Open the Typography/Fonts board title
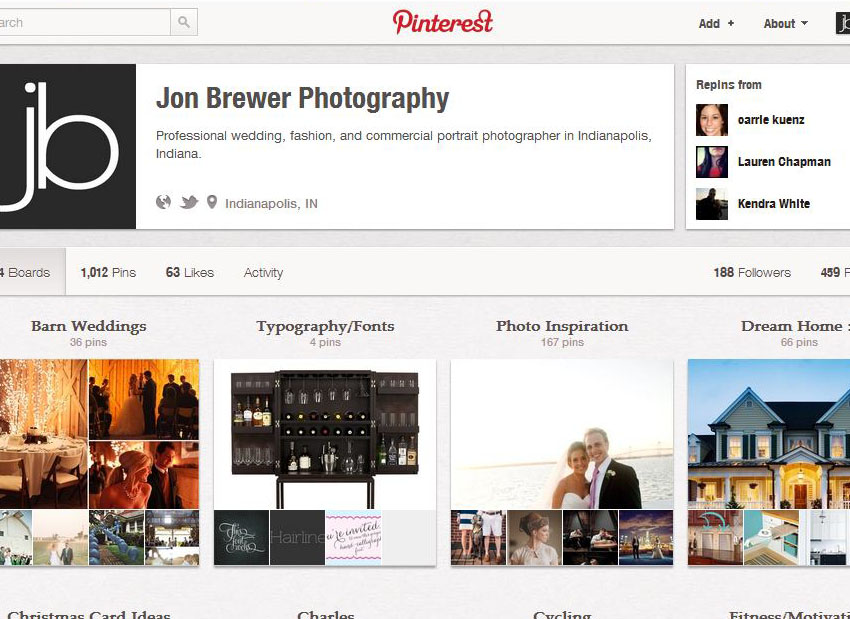Image resolution: width=850 pixels, height=619 pixels. (x=325, y=326)
